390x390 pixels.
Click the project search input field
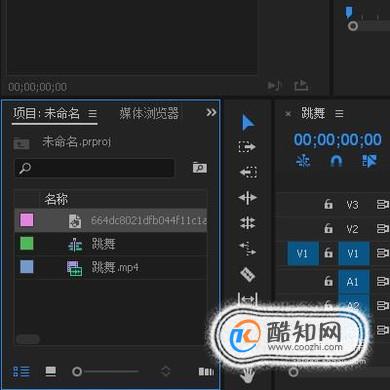click(x=95, y=168)
